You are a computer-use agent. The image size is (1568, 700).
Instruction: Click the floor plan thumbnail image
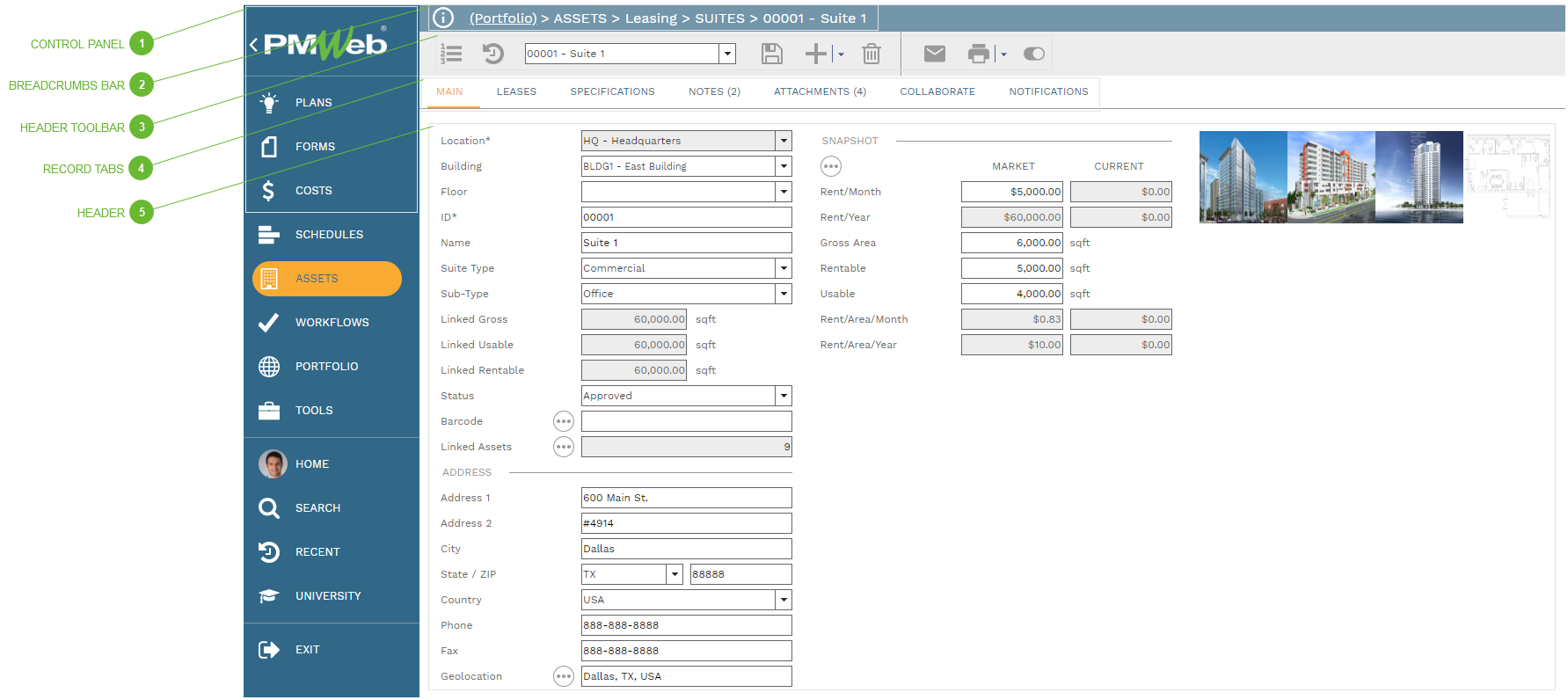[x=1507, y=176]
